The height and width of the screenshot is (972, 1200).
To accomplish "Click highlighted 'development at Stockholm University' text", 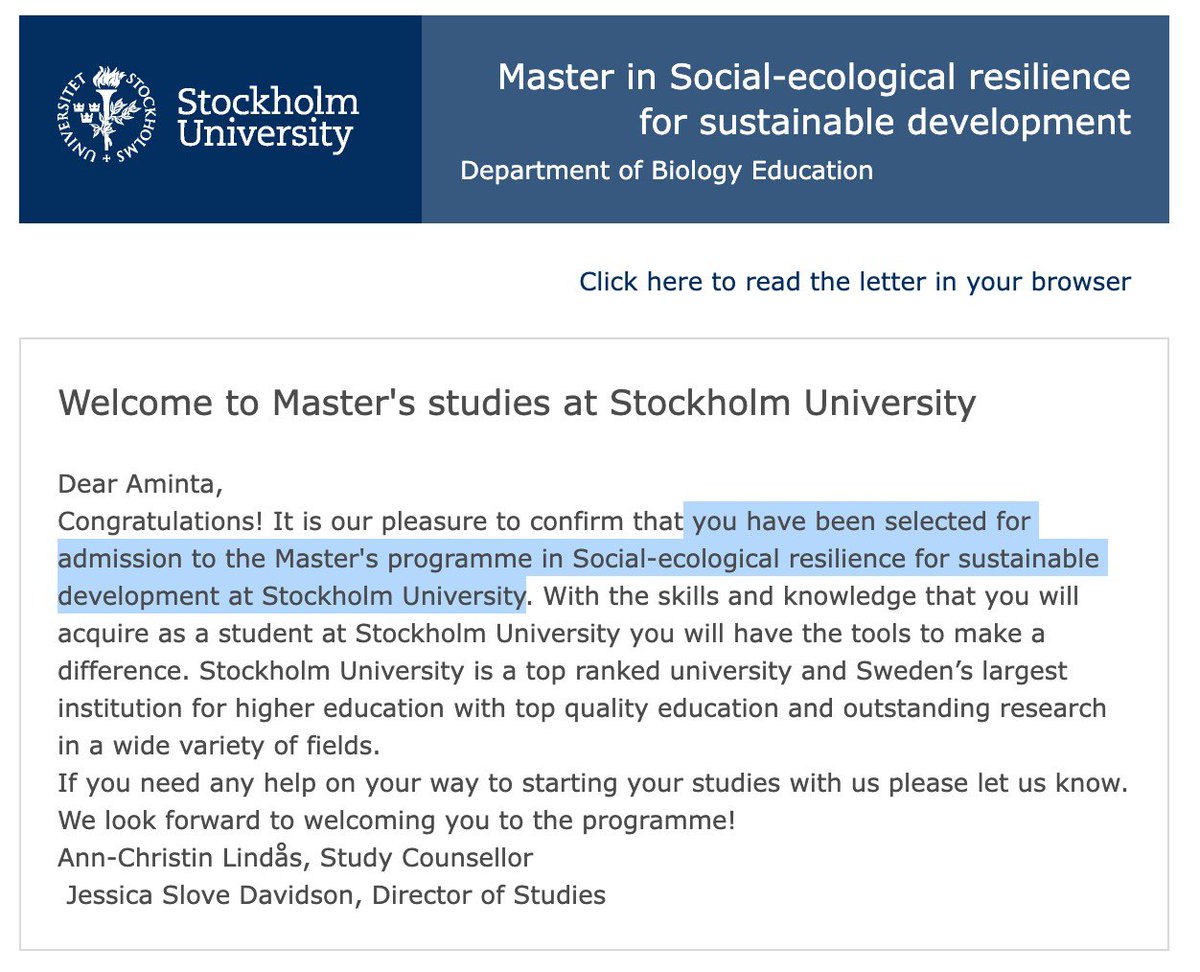I will [292, 597].
